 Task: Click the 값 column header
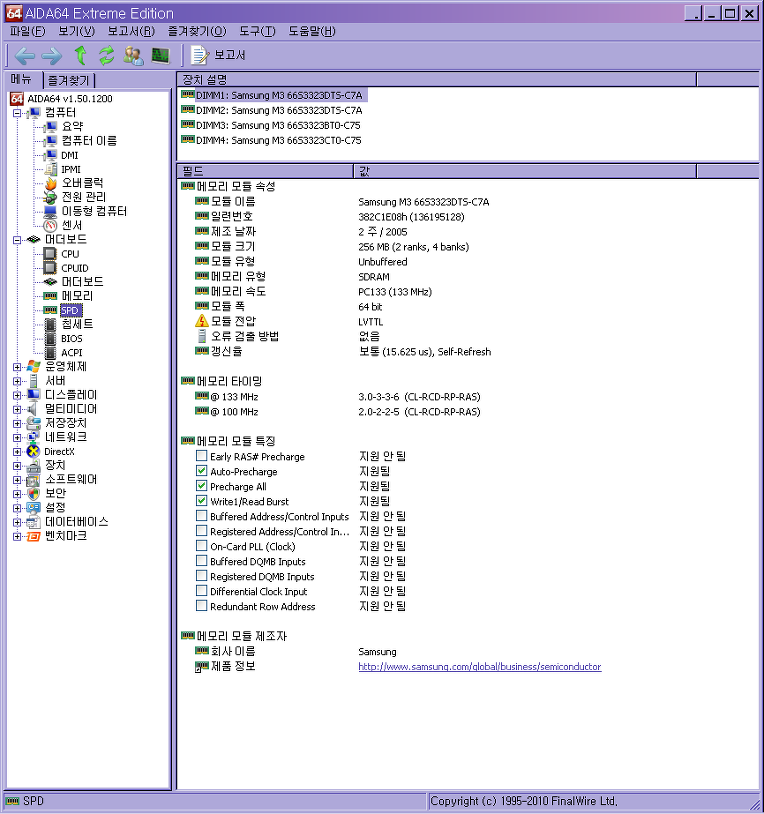click(x=525, y=171)
